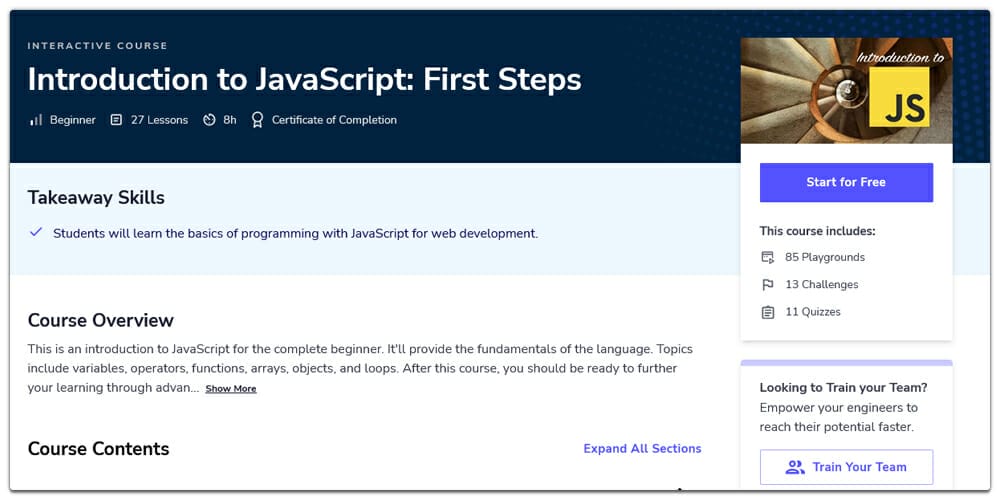
Task: Click the people icon on Train Your Team
Action: tap(795, 467)
